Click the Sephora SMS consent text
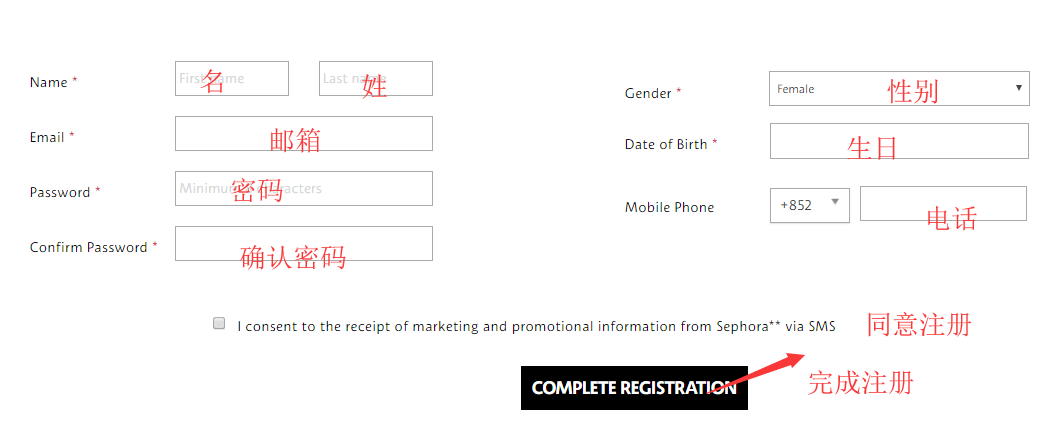This screenshot has height=421, width=1049. pos(535,327)
